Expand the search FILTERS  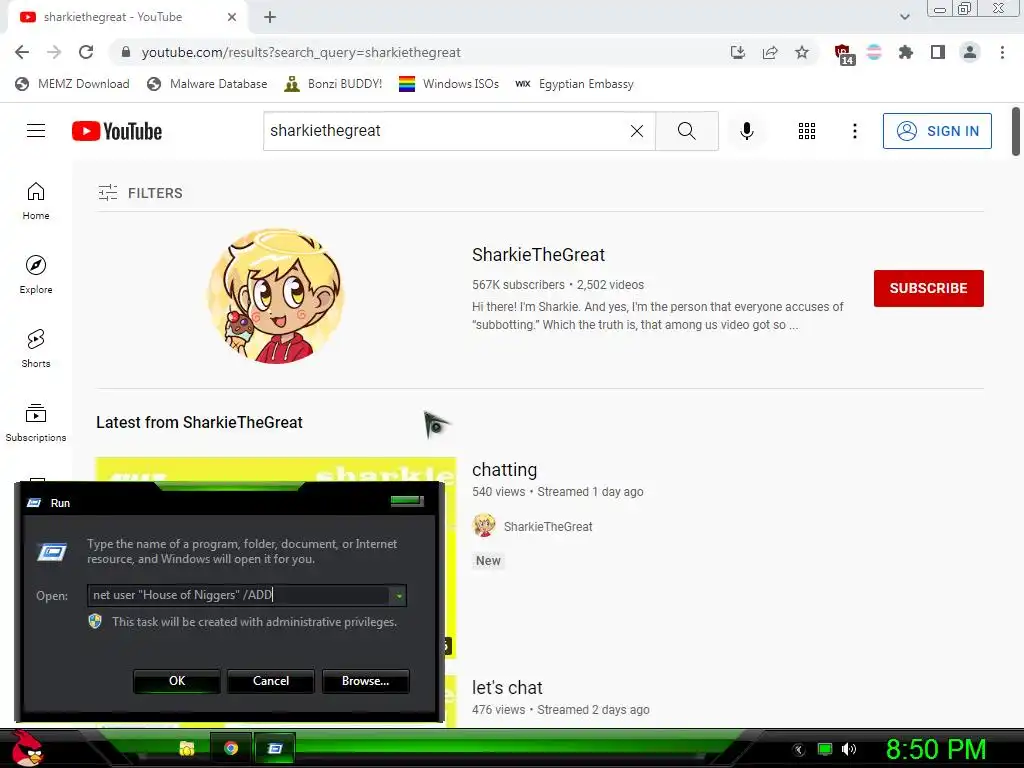pos(140,193)
